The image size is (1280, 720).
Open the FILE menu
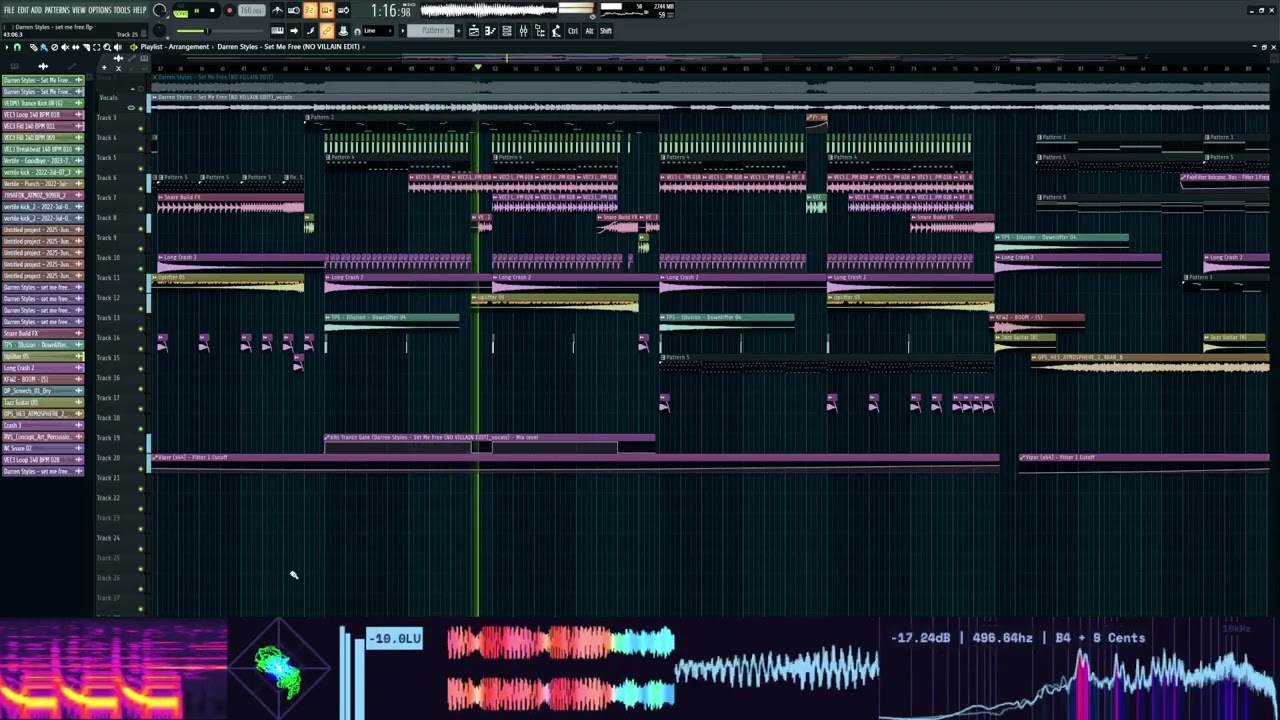[x=9, y=10]
